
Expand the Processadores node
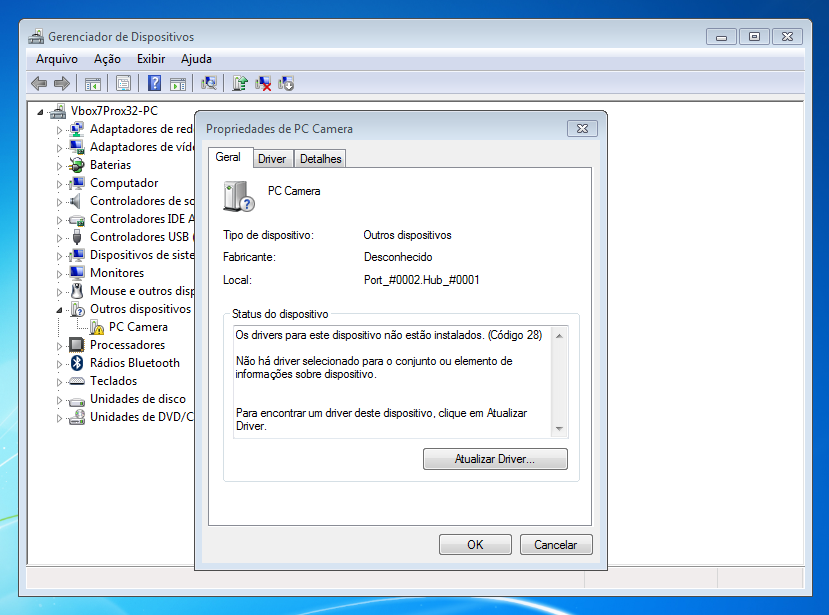(x=59, y=345)
